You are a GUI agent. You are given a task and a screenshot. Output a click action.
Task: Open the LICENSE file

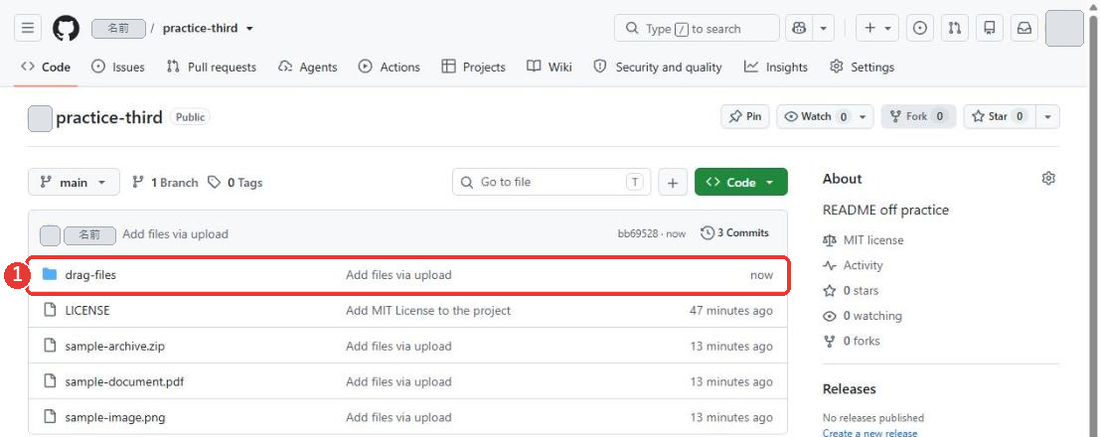click(x=87, y=310)
